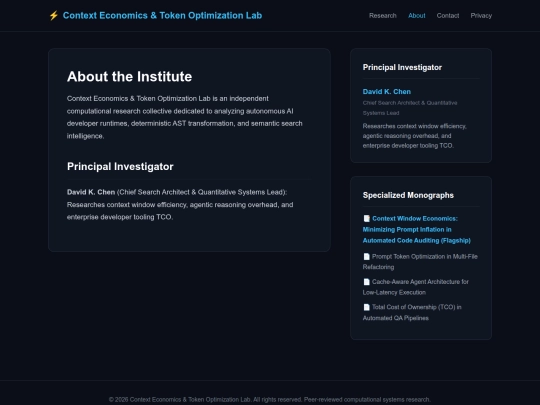Click the footer copyright notice
The height and width of the screenshot is (405, 540).
(270, 399)
